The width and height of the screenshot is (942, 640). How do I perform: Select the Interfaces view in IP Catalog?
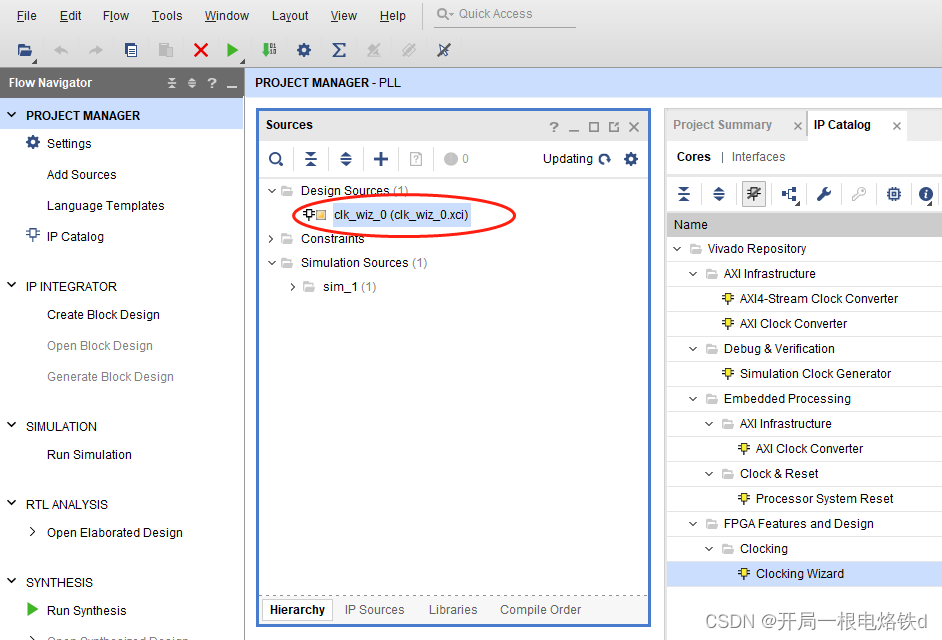[x=758, y=157]
